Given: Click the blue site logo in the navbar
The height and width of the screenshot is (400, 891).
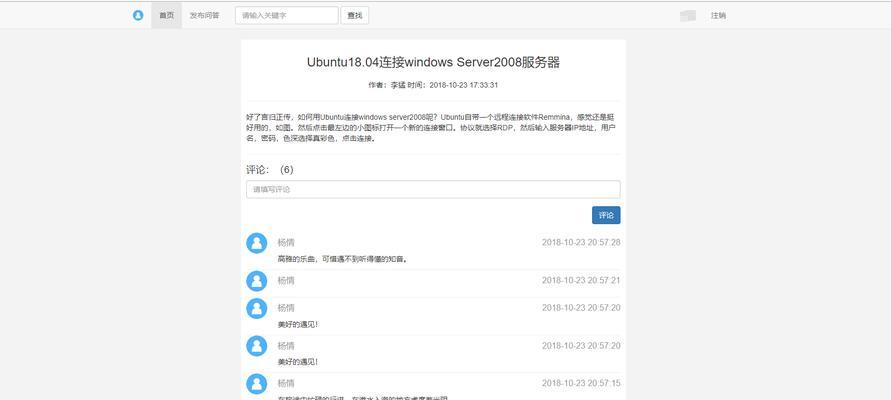Looking at the screenshot, I should [x=138, y=15].
